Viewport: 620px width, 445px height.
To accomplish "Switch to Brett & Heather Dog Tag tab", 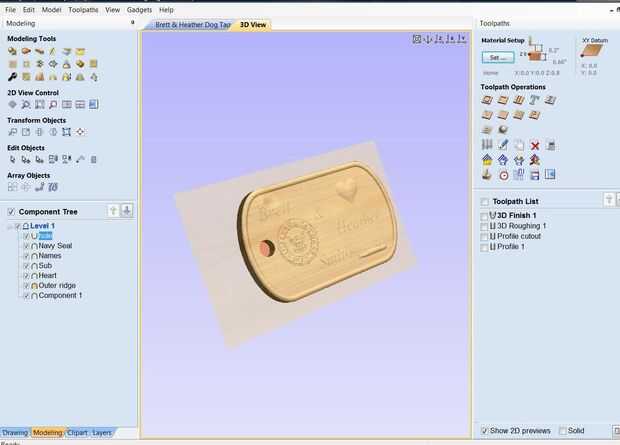I will pyautogui.click(x=193, y=25).
